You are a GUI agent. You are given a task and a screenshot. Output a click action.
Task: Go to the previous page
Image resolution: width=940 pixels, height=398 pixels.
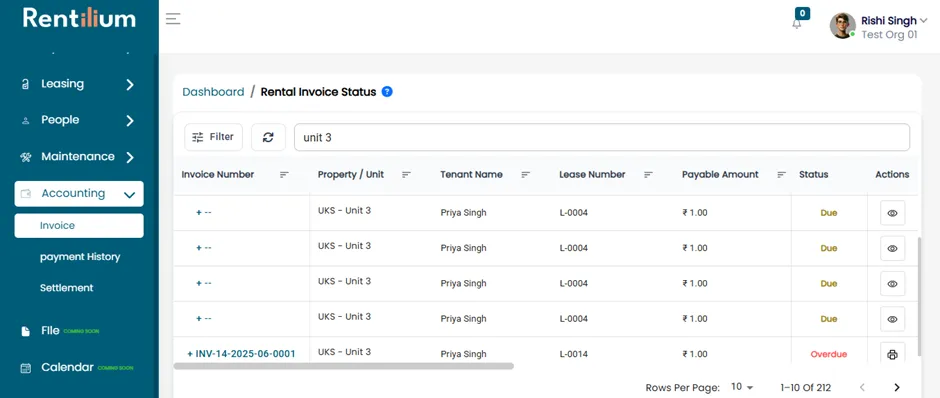click(x=862, y=387)
